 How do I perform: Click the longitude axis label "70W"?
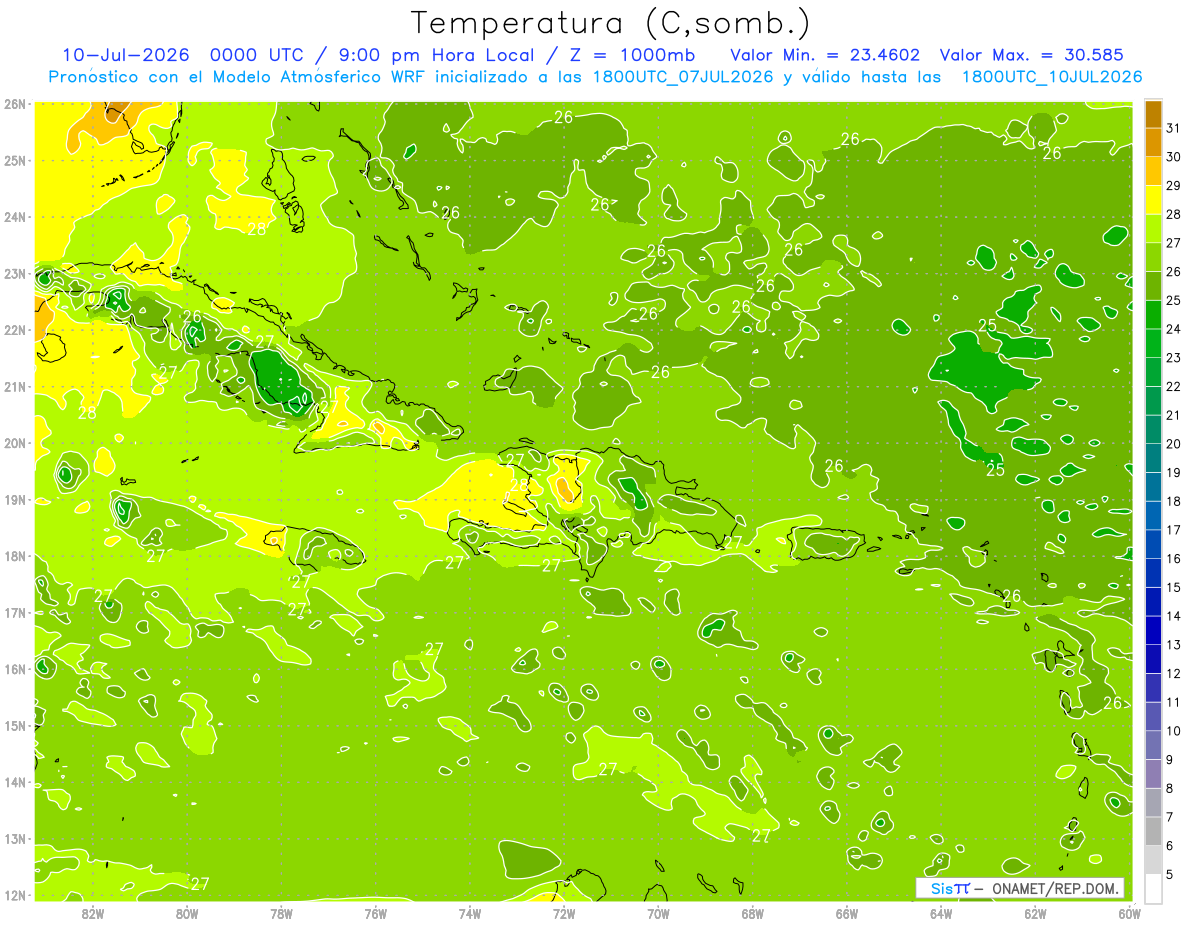[658, 914]
